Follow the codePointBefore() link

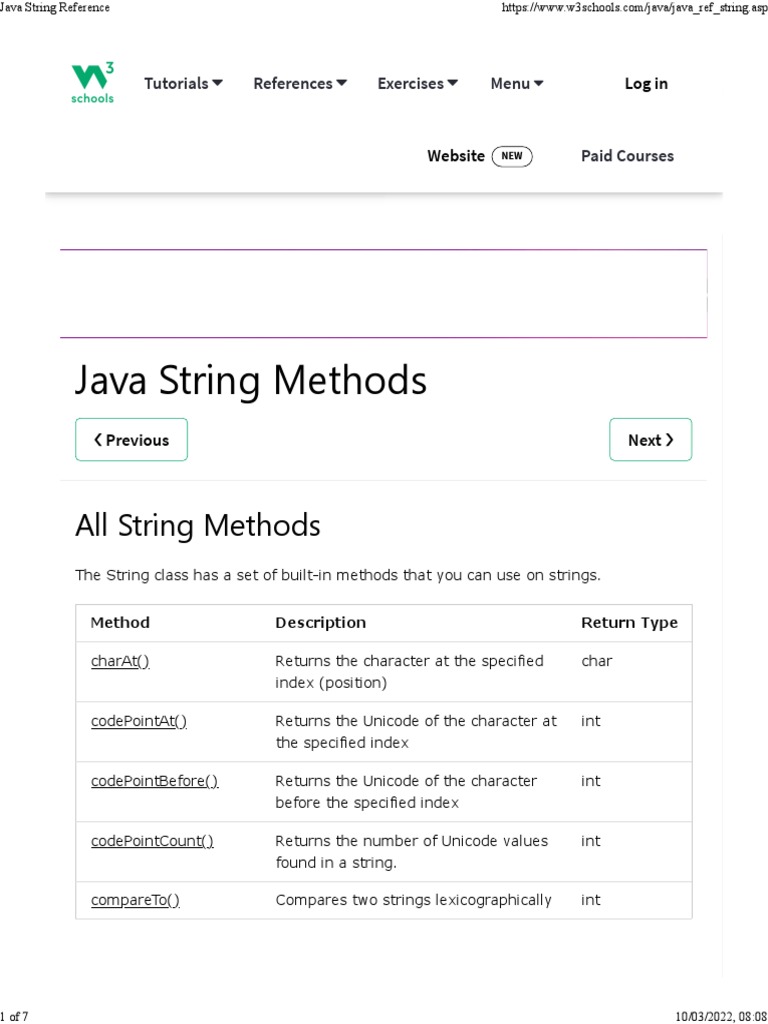pyautogui.click(x=154, y=781)
